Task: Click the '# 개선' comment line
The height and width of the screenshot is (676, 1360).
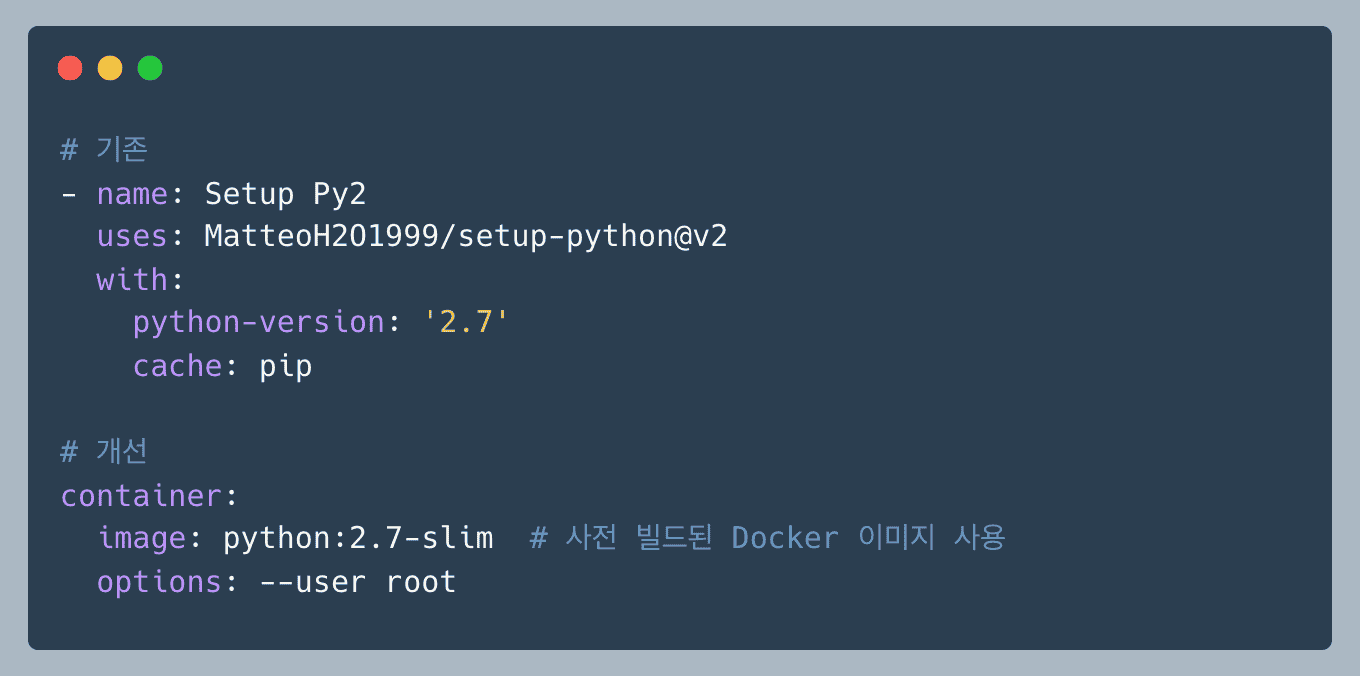Action: [104, 451]
